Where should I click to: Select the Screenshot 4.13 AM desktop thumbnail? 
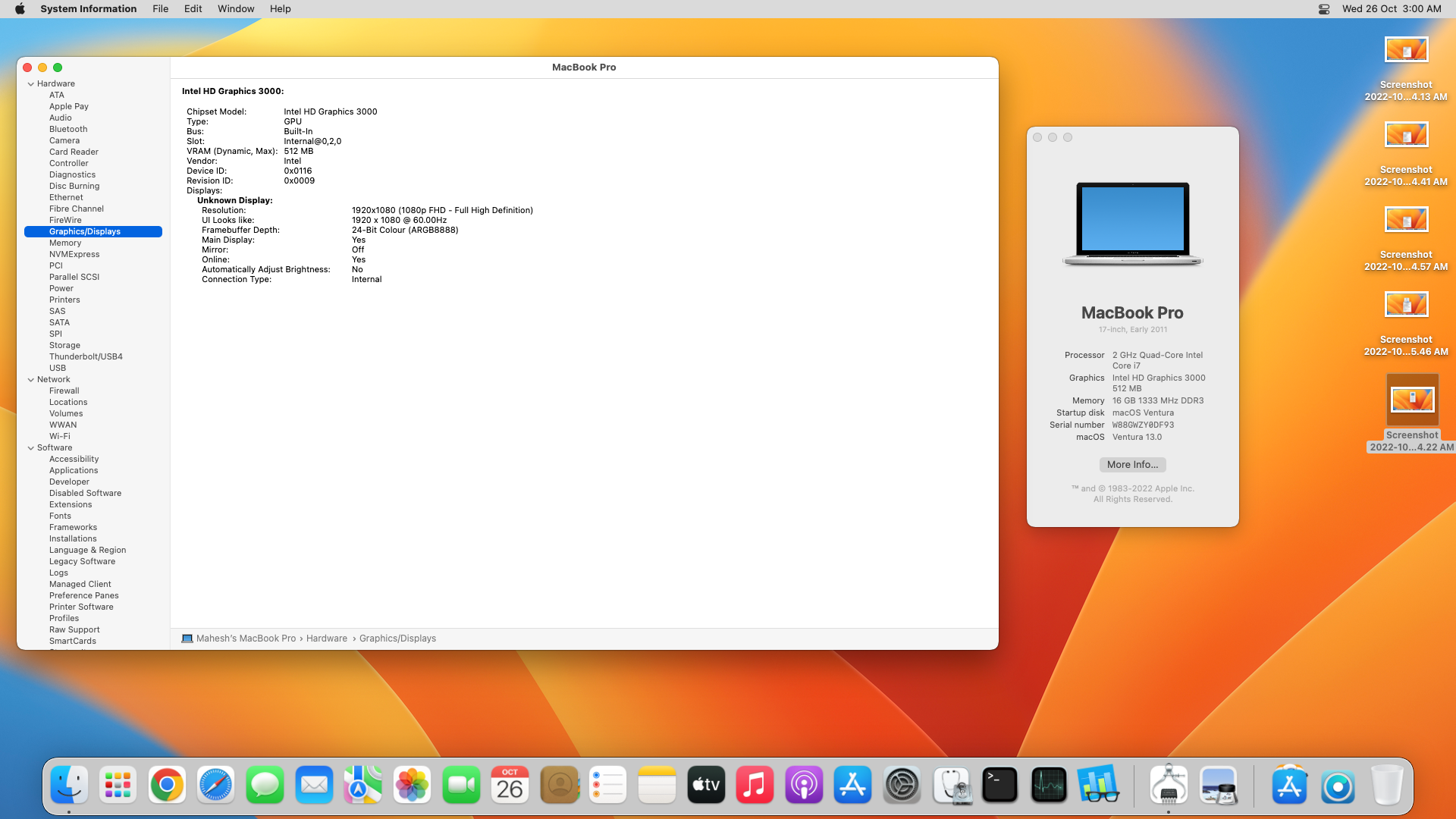coord(1406,51)
